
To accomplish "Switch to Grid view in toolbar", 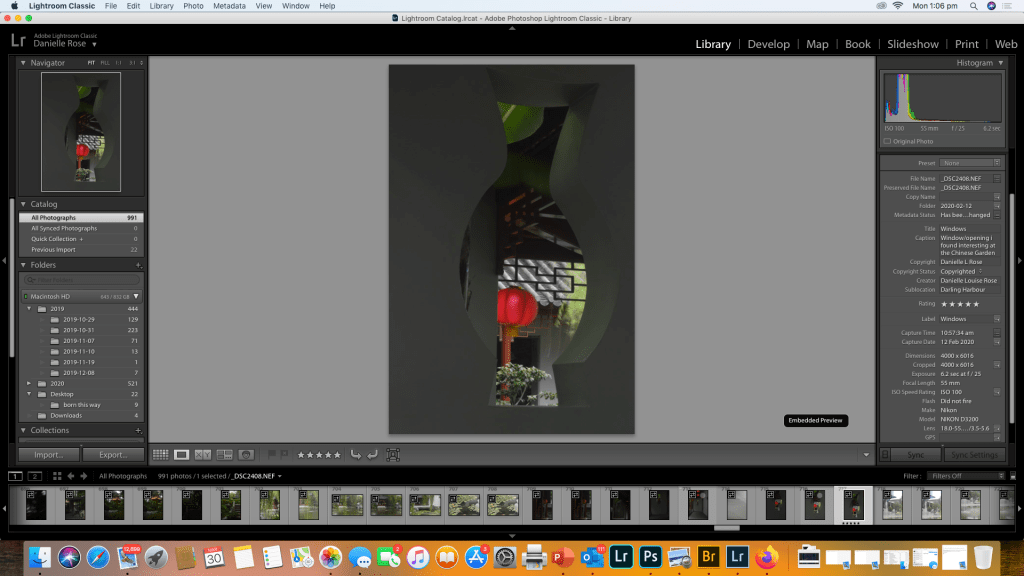I will (161, 455).
